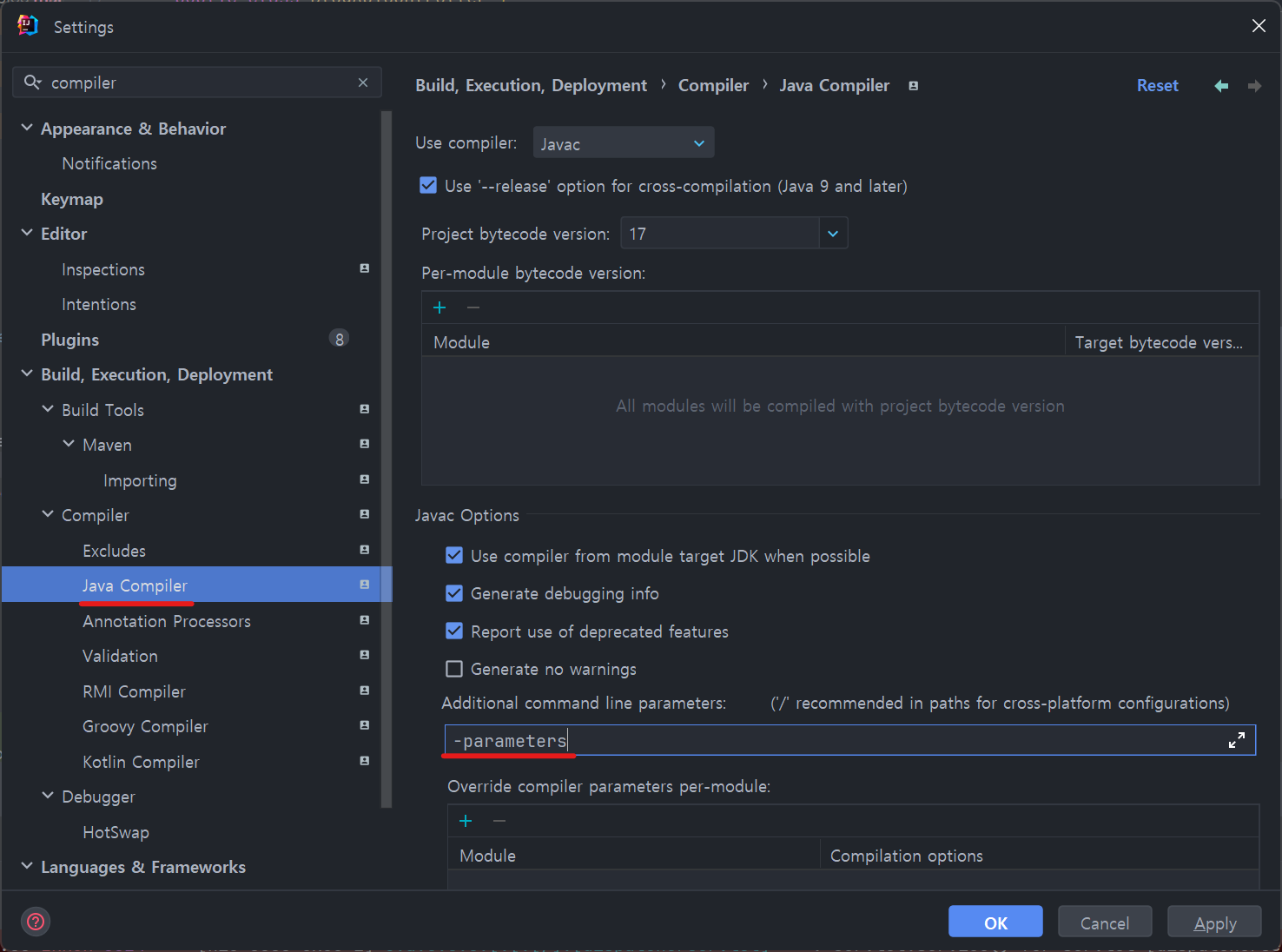Collapse Build, Execution, Deployment section chevron
The height and width of the screenshot is (952, 1282).
tap(27, 374)
